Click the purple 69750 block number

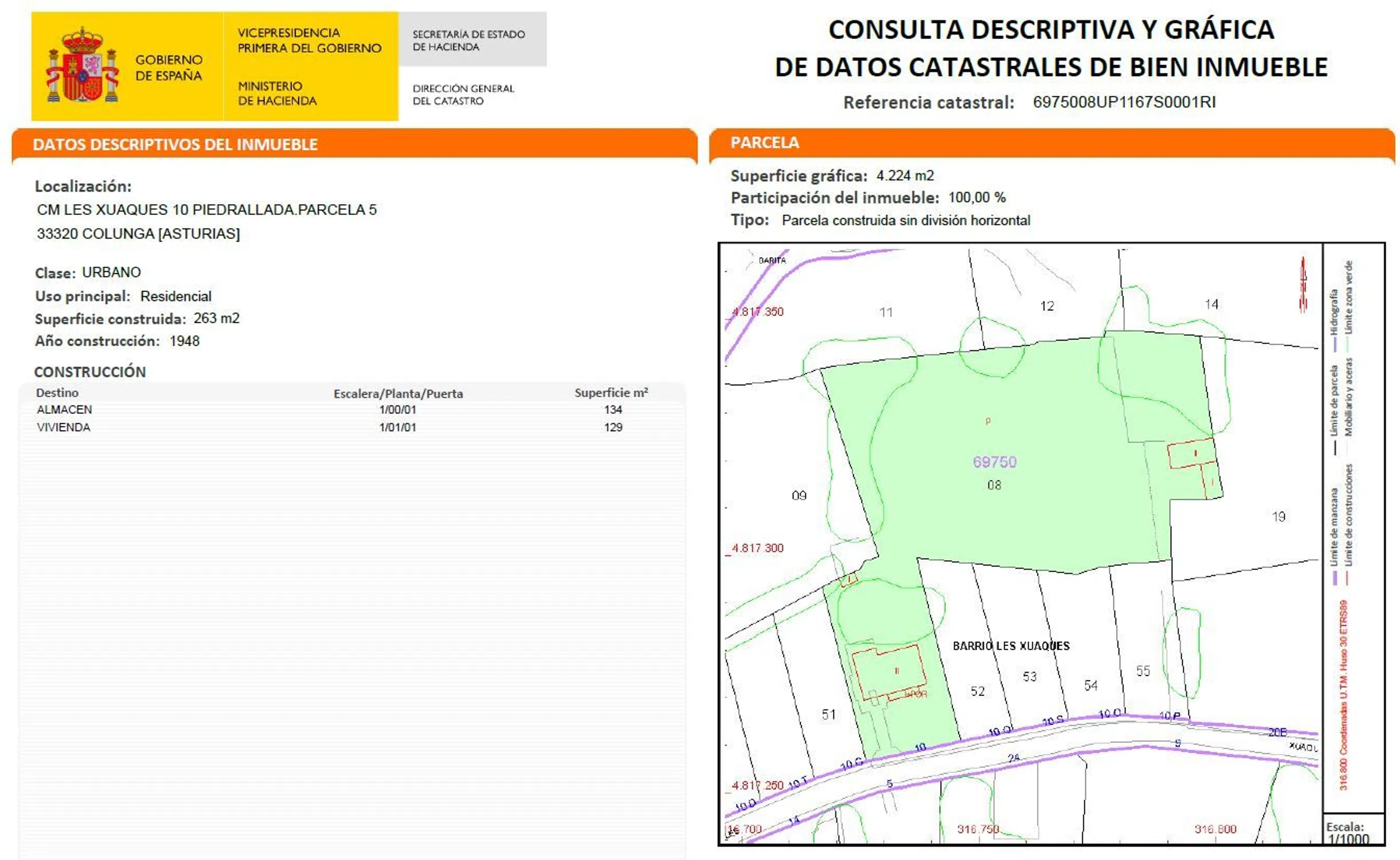point(994,462)
